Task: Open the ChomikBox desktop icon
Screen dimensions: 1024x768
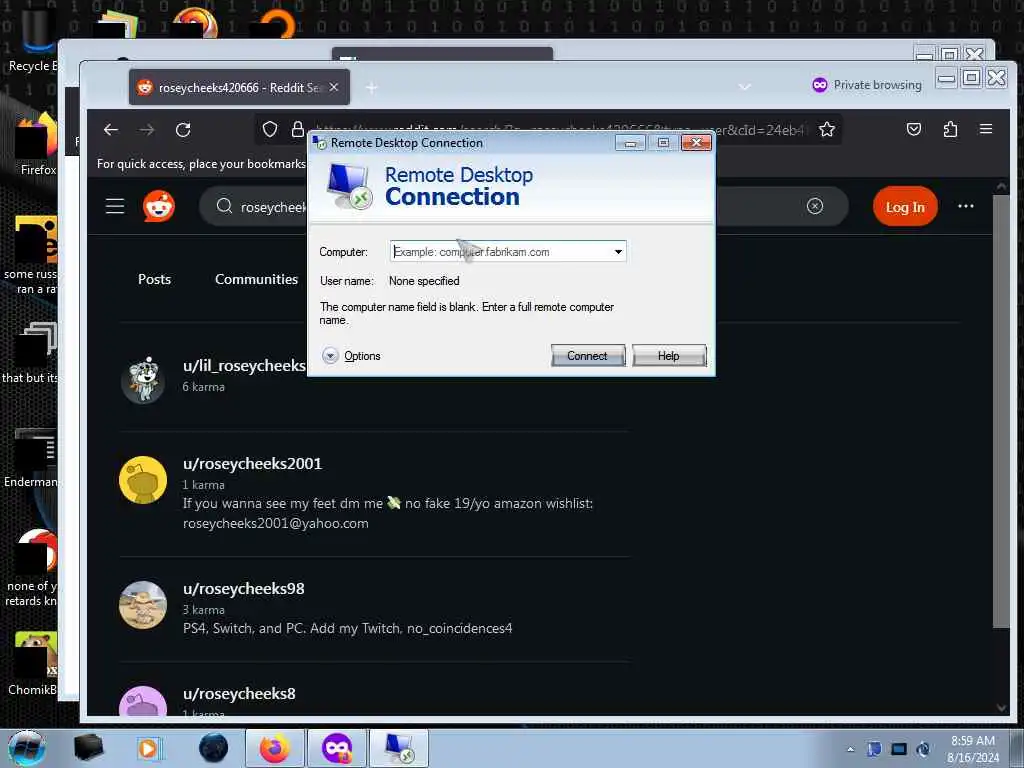Action: pos(33,664)
